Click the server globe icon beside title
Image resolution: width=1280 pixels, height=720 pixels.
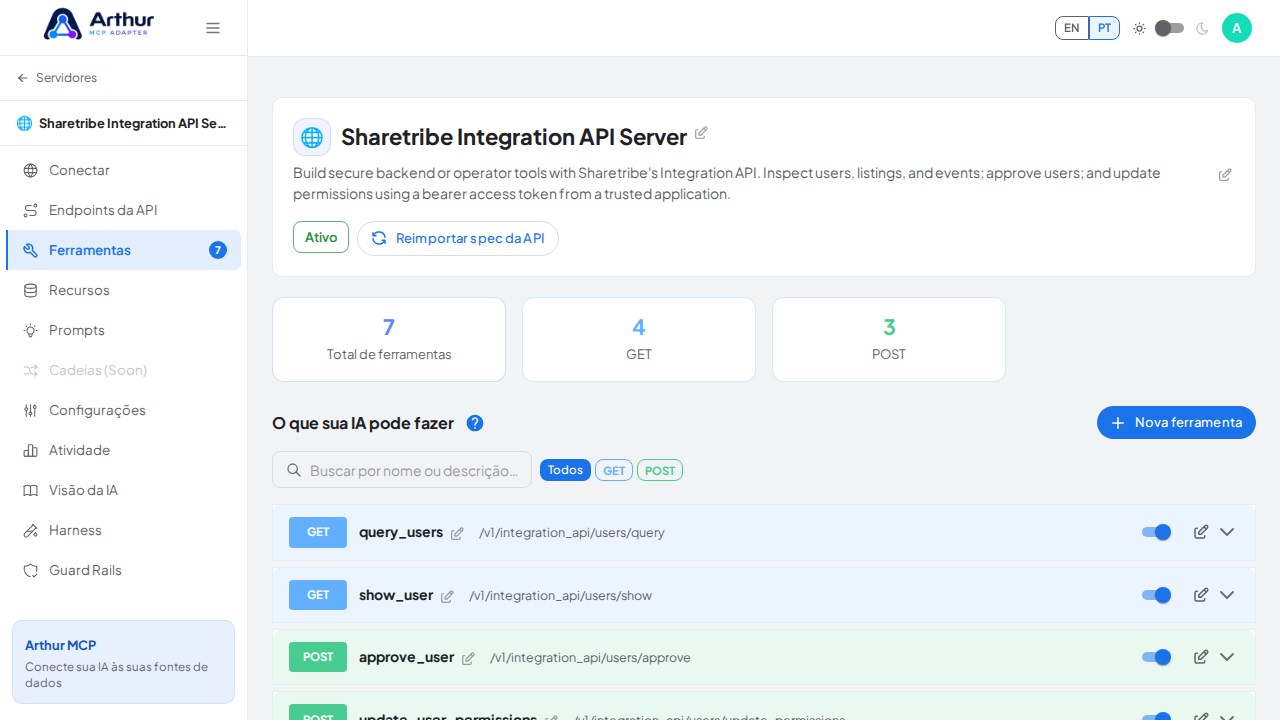click(x=312, y=137)
